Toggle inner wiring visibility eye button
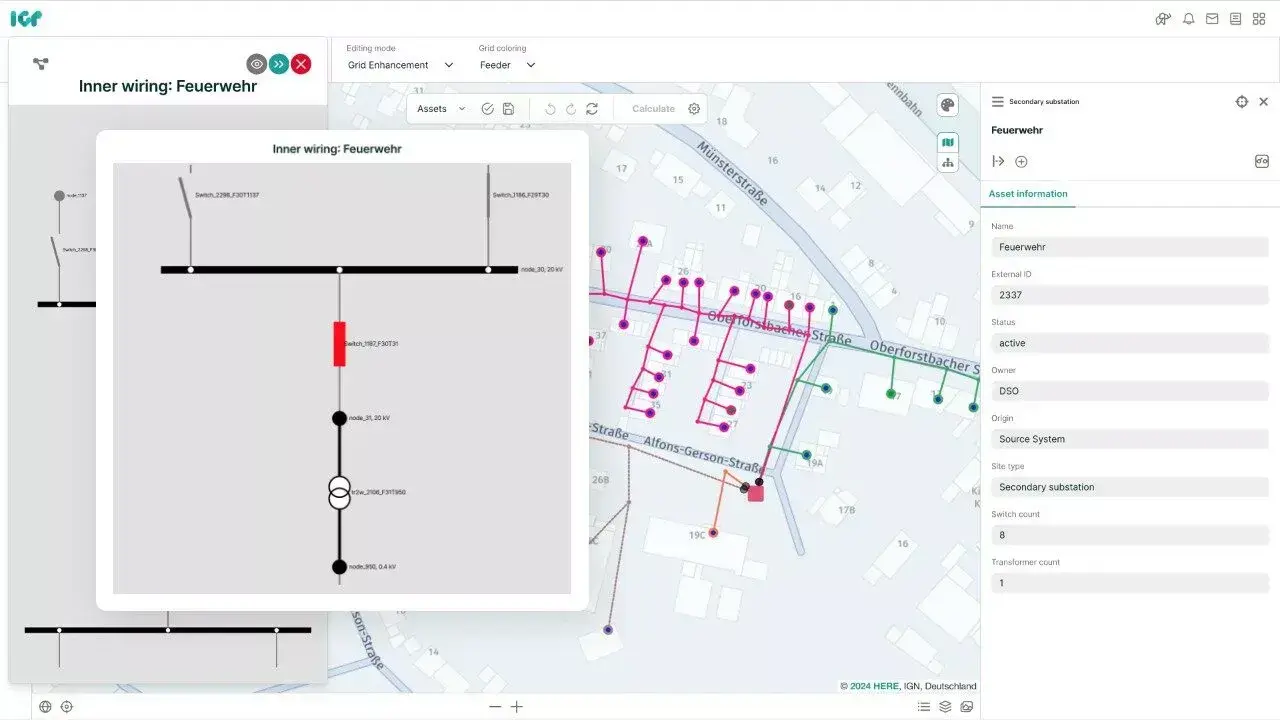Viewport: 1280px width, 720px height. point(257,64)
